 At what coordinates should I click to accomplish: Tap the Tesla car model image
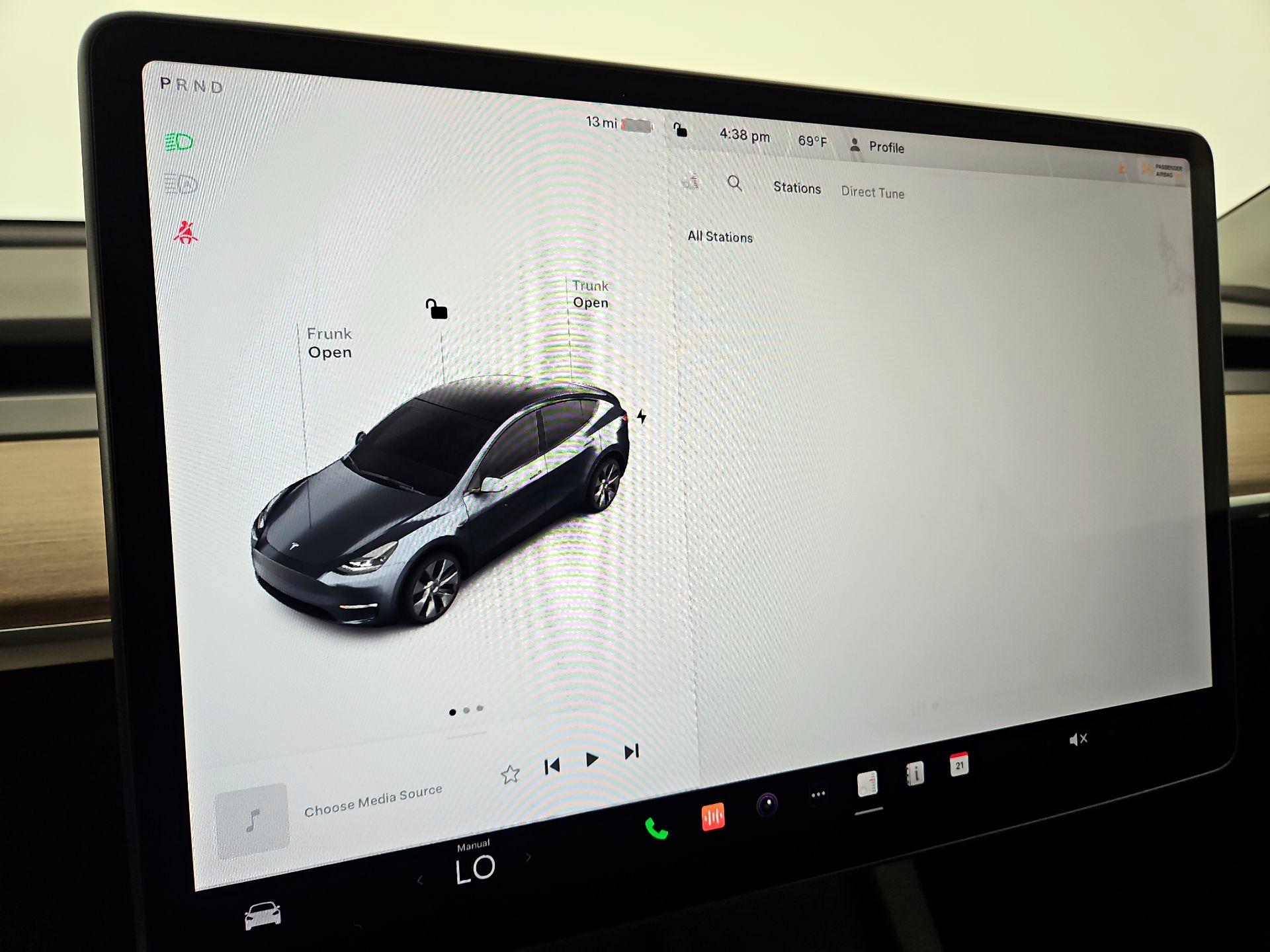click(x=440, y=500)
